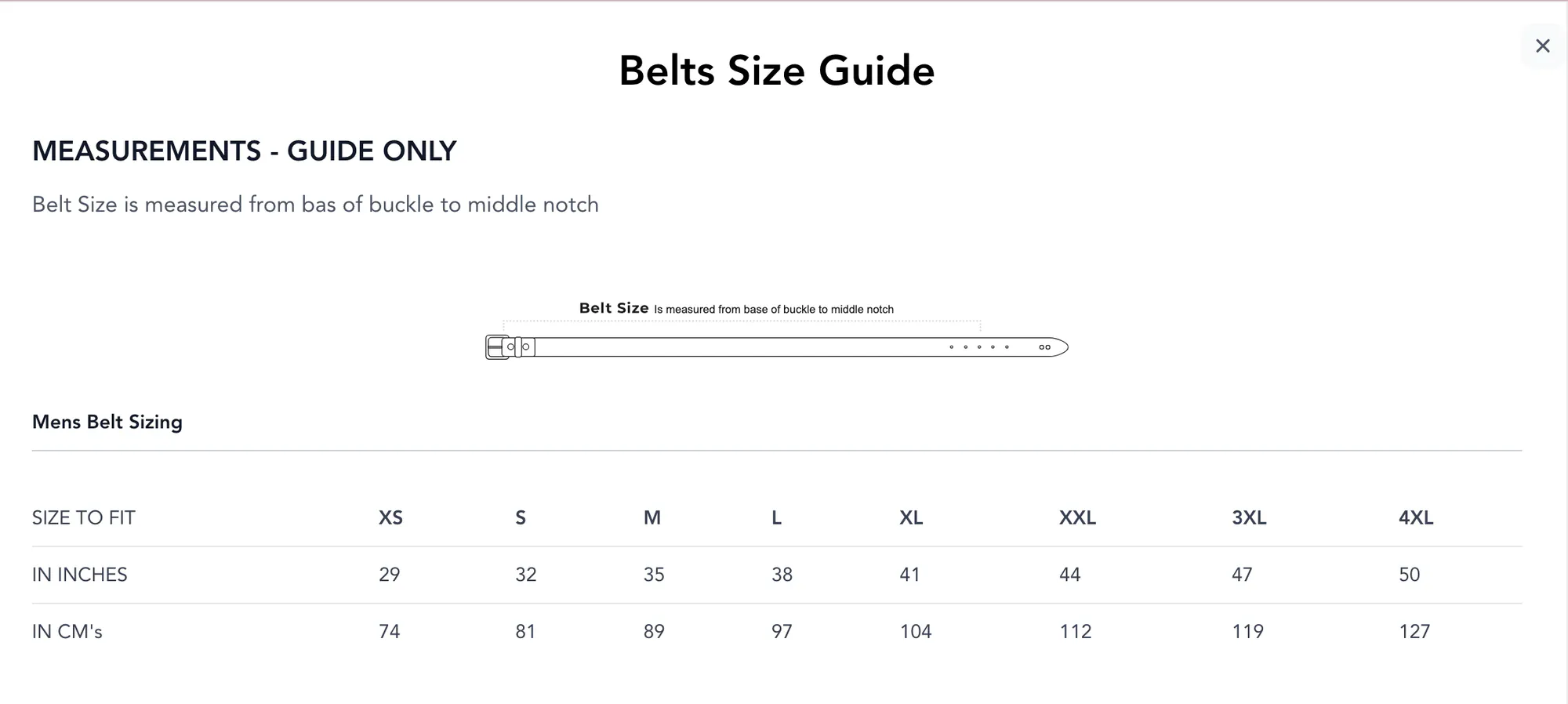The height and width of the screenshot is (704, 1568).
Task: Click the 81 cm value for size S
Action: [525, 631]
